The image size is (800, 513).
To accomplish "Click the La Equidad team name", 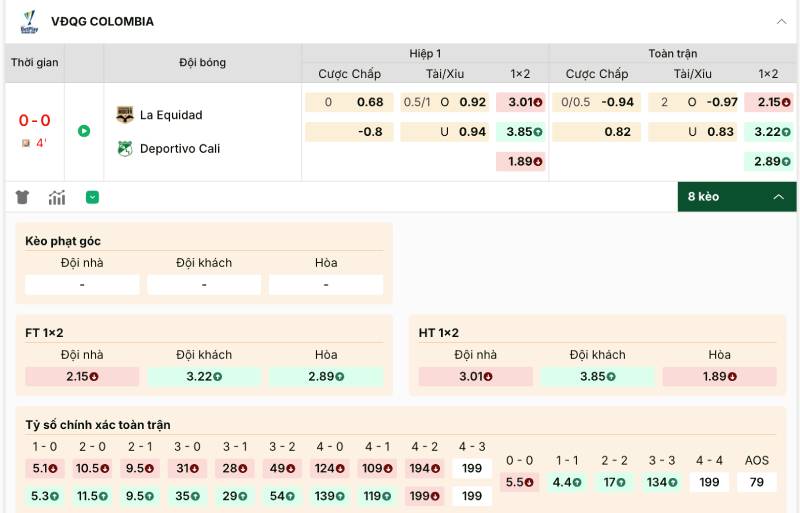I will [171, 115].
